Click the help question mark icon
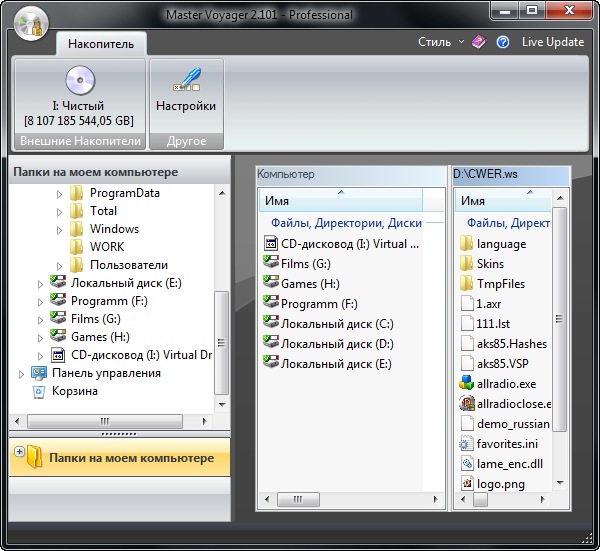 tap(503, 42)
